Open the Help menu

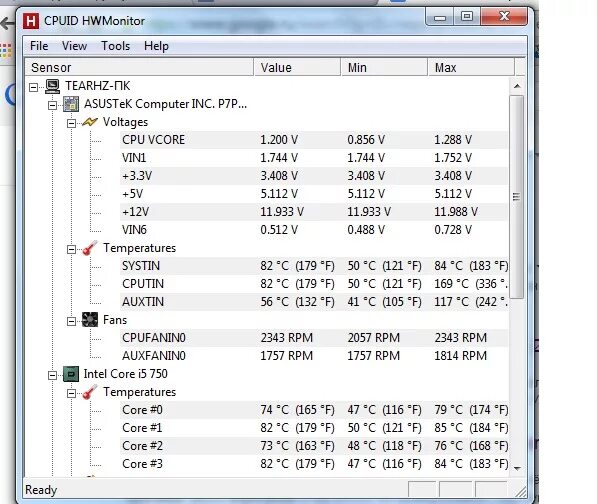156,46
